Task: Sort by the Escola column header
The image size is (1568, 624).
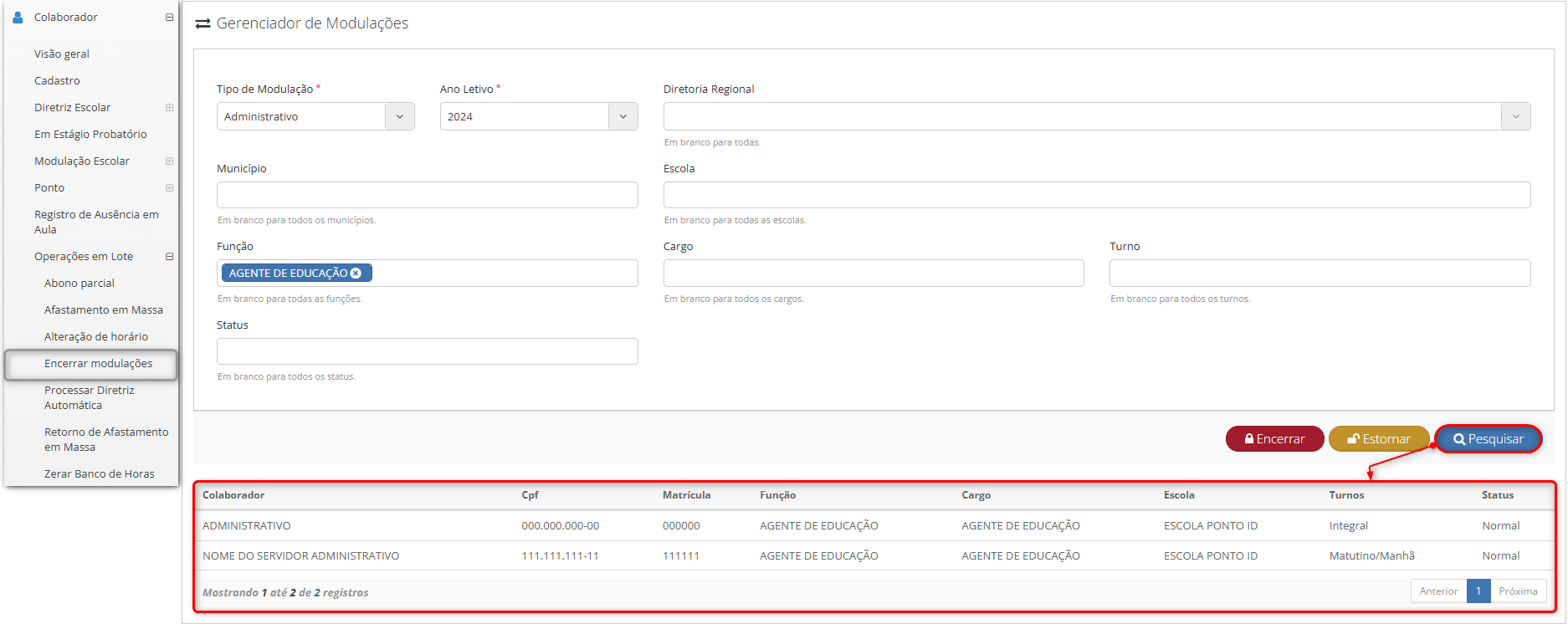Action: (1179, 495)
